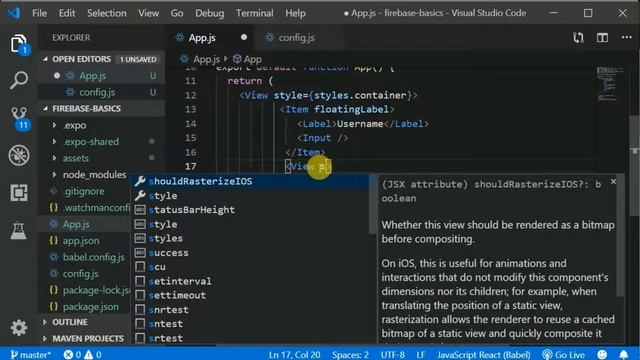Screen dimensions: 640x360
Task: Open the Test beaker view icon
Action: [18, 231]
